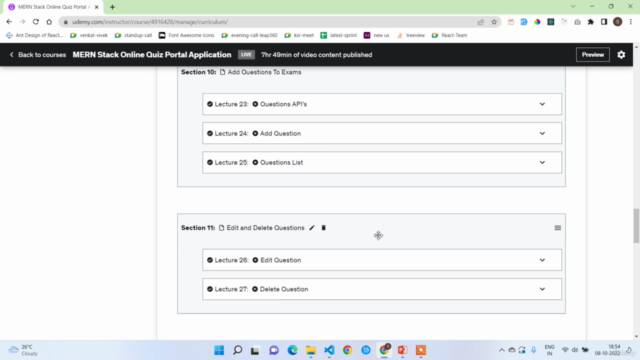Show hidden system tray icons chevron
Image resolution: width=640 pixels, height=360 pixels.
pos(502,350)
